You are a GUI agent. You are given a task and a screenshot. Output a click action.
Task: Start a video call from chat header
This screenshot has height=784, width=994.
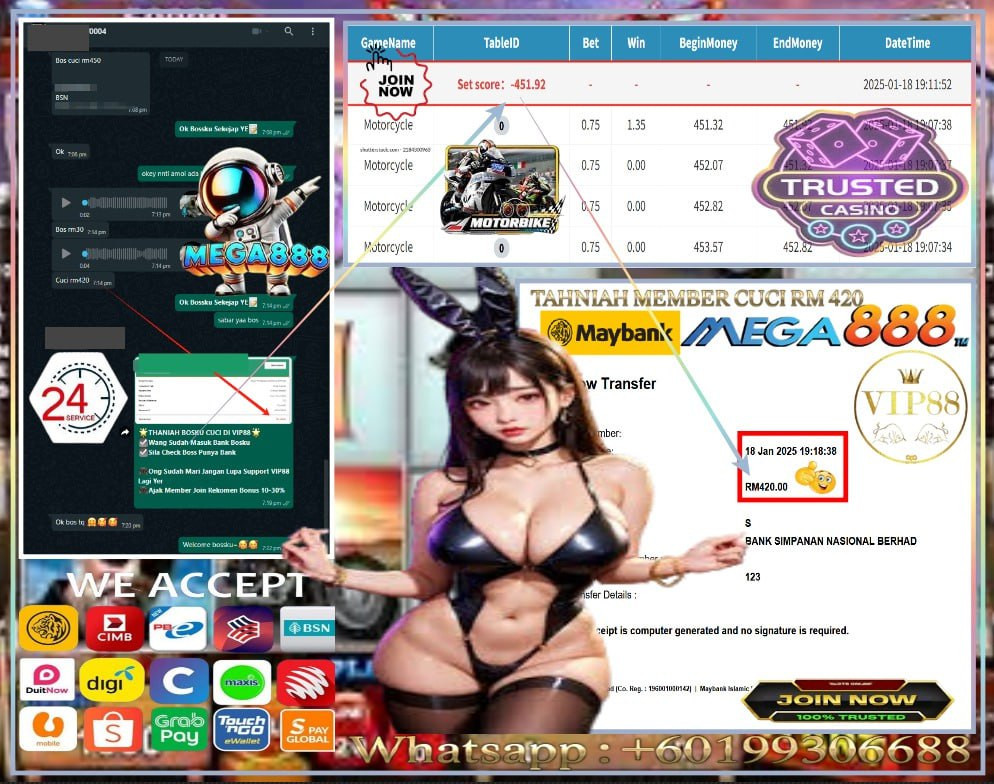256,31
